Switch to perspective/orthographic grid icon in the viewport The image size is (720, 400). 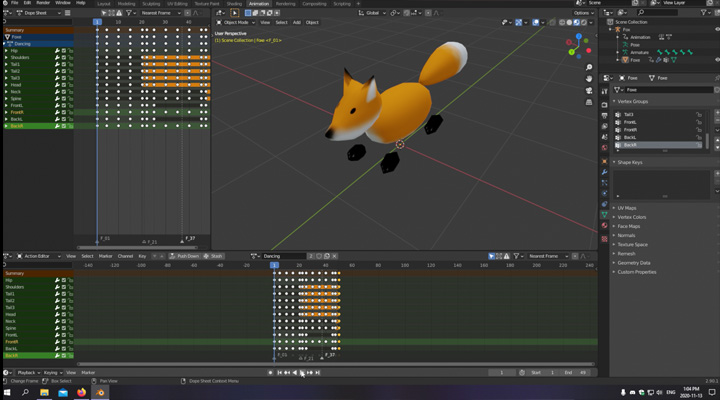pyautogui.click(x=589, y=101)
